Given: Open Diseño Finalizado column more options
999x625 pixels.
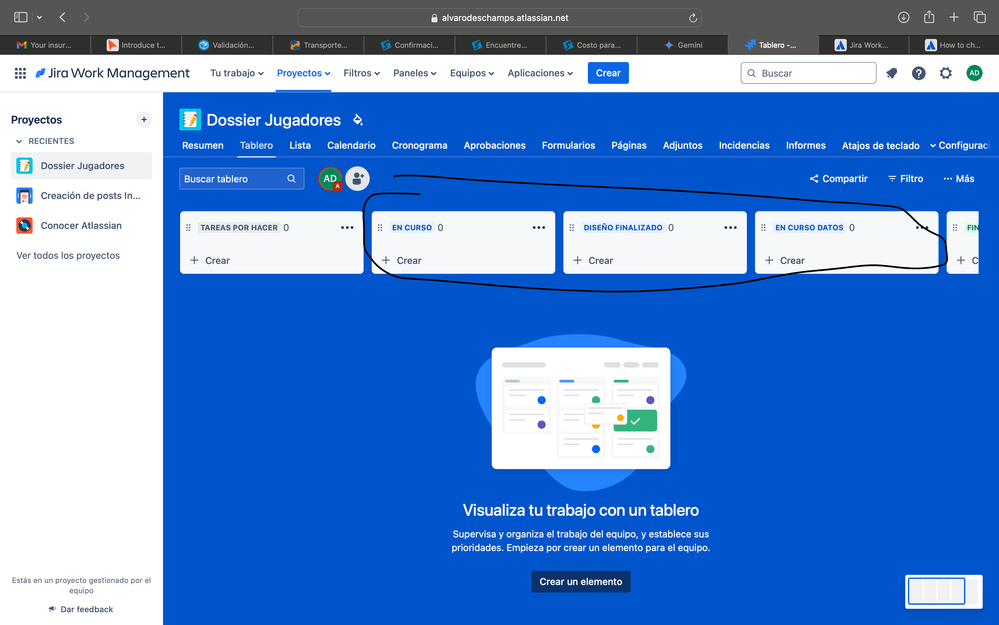Looking at the screenshot, I should coord(731,227).
